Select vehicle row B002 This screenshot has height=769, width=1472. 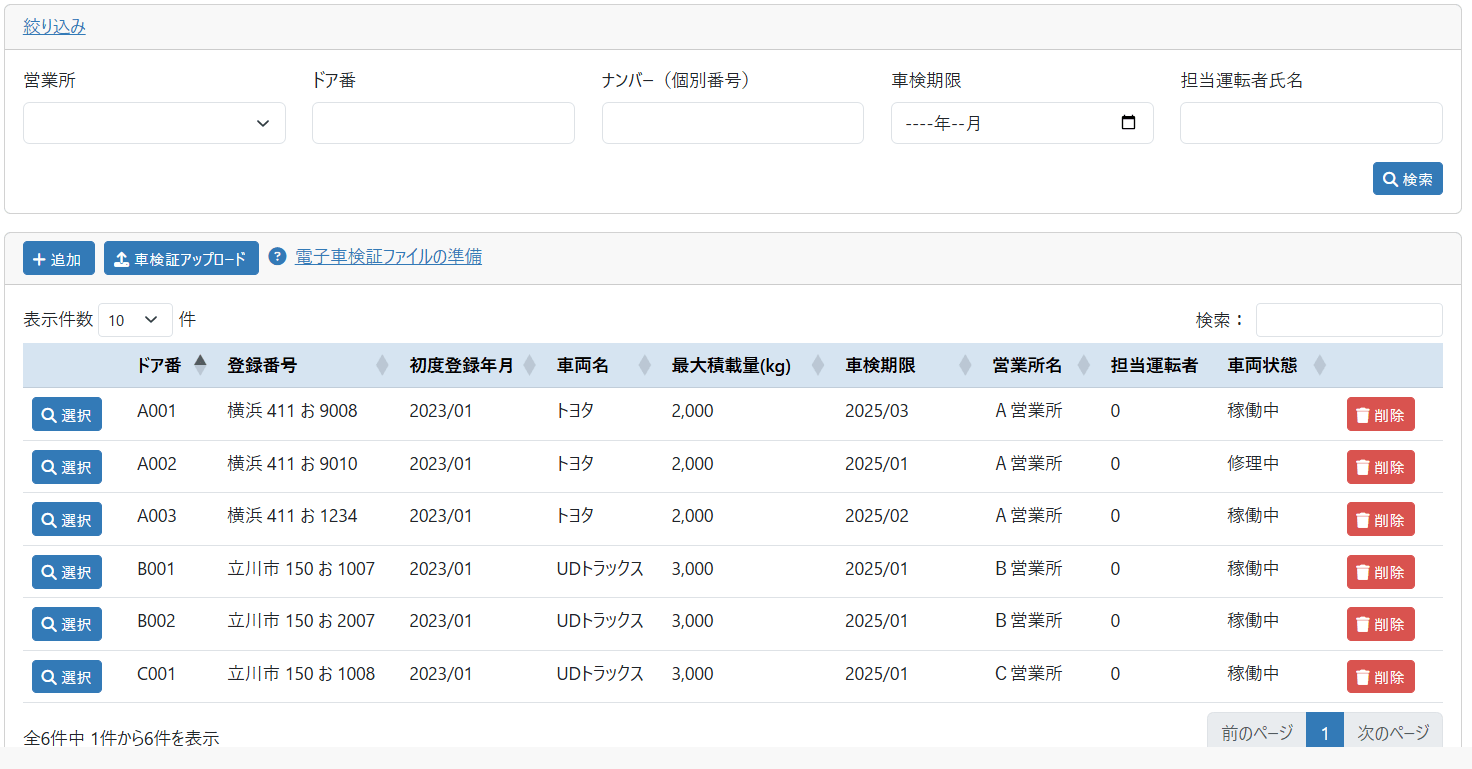pos(67,624)
